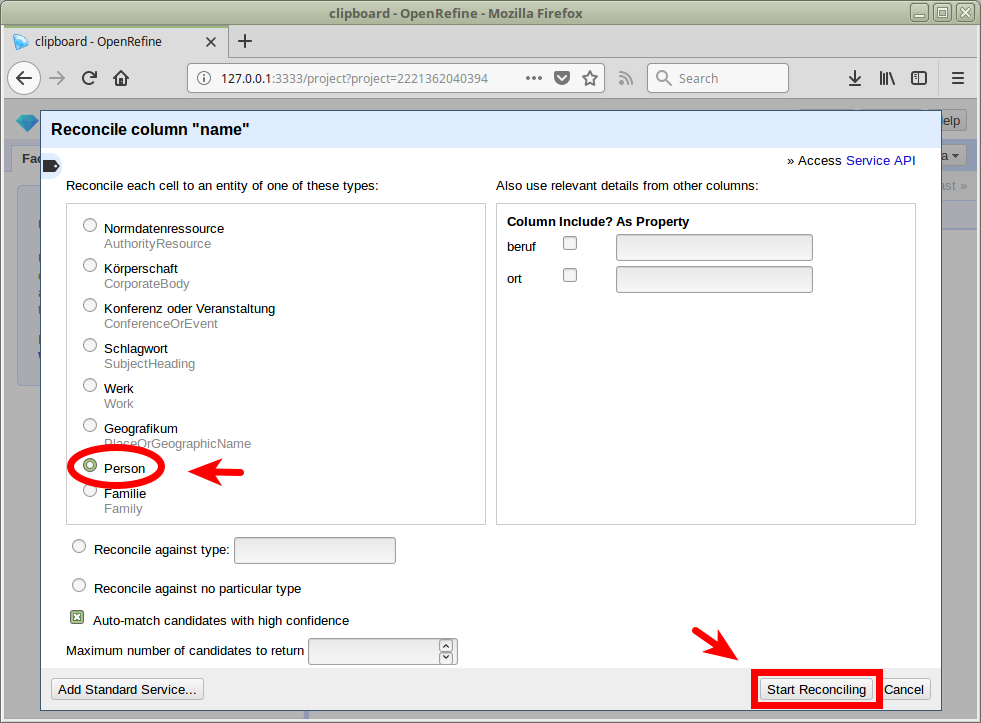
Task: Follow the Service API link
Action: click(x=880, y=160)
